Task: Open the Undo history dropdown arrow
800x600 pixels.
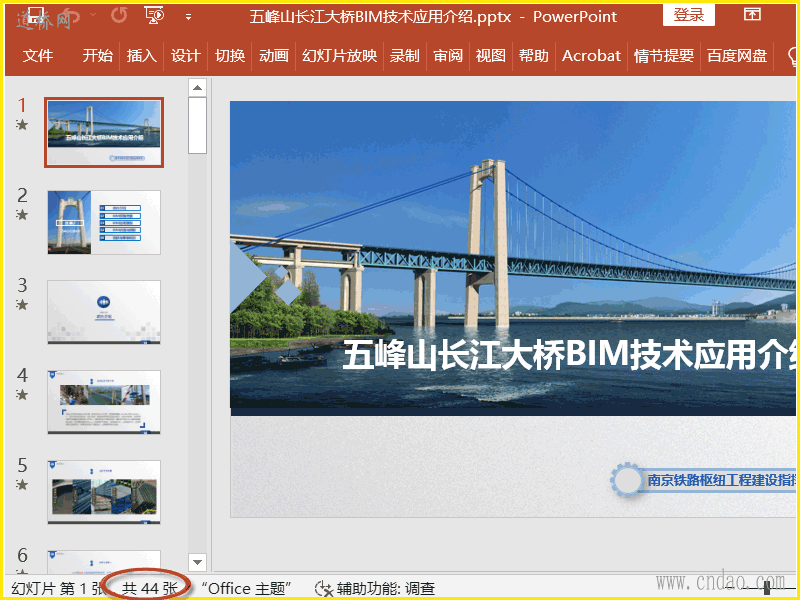Action: click(x=92, y=15)
